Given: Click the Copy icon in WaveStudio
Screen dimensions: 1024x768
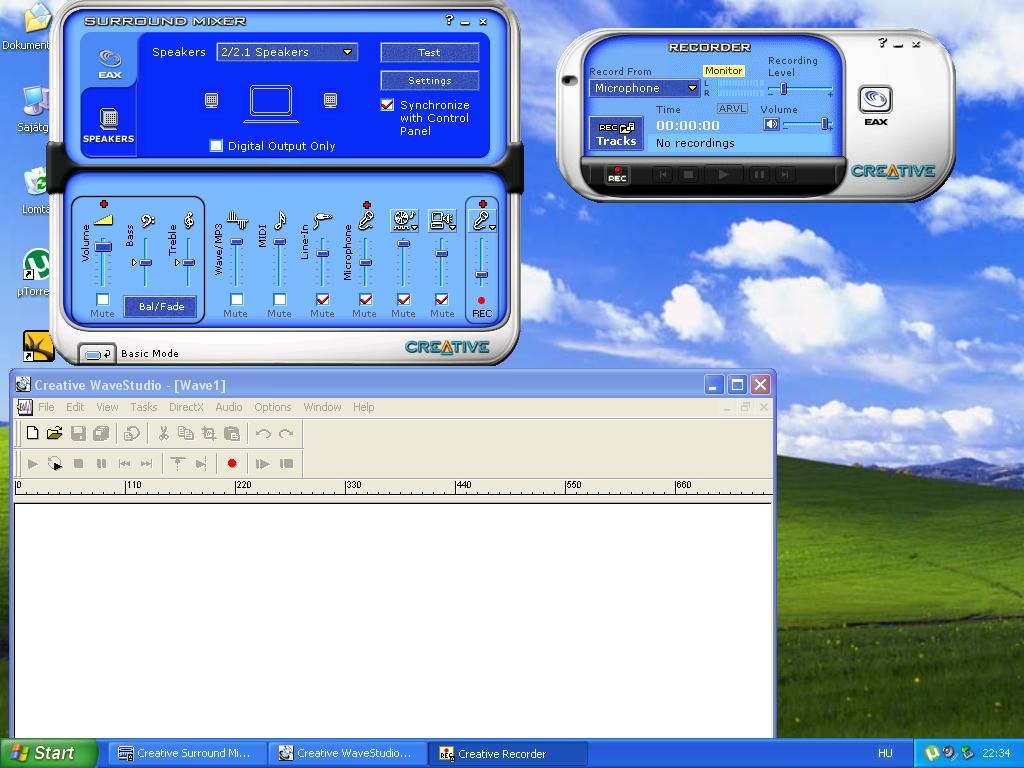Looking at the screenshot, I should (x=185, y=433).
